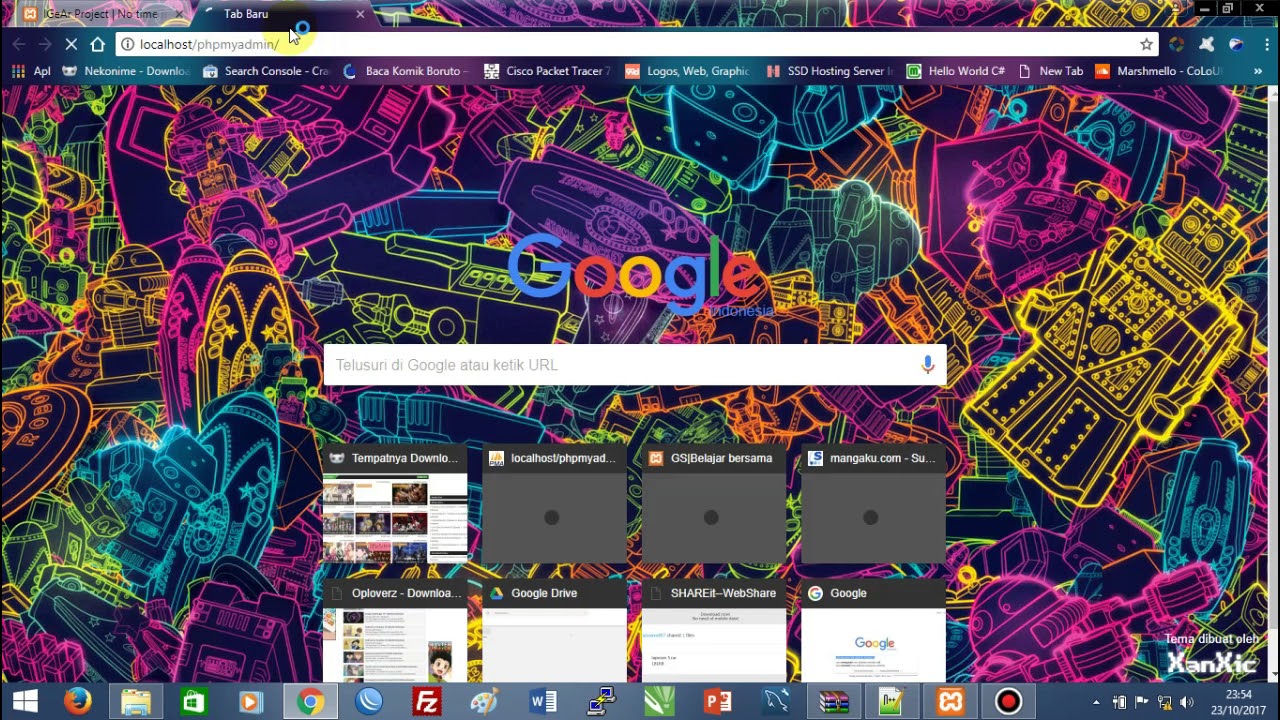
Task: Launch FileZilla from the taskbar
Action: (427, 701)
